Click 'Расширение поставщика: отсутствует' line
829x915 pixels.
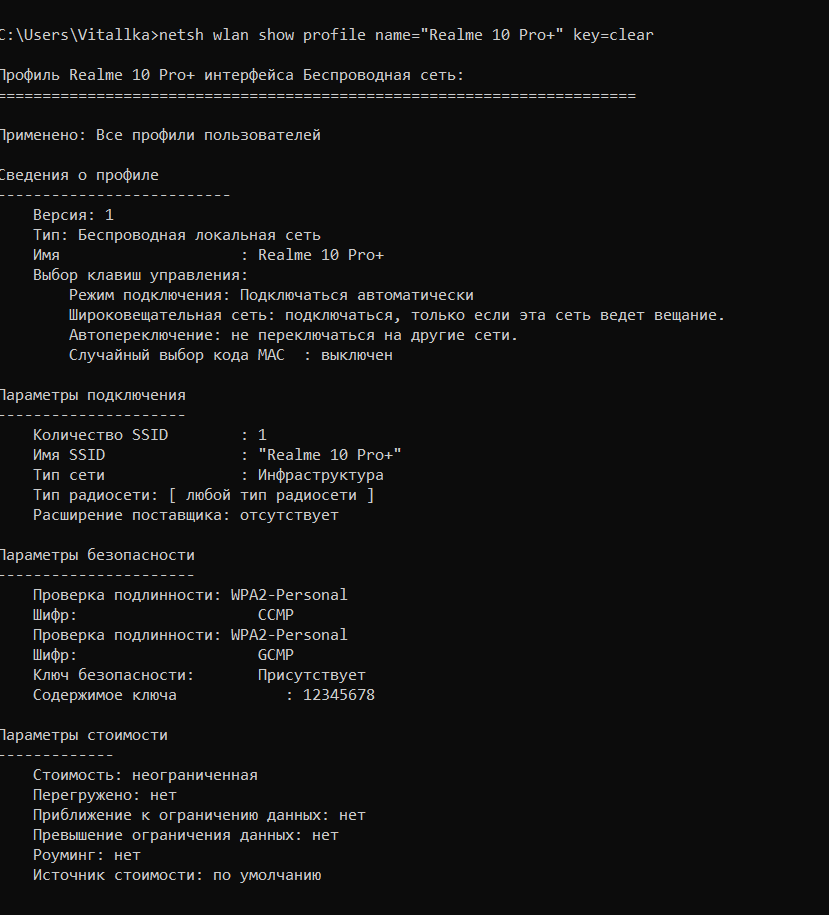[186, 515]
